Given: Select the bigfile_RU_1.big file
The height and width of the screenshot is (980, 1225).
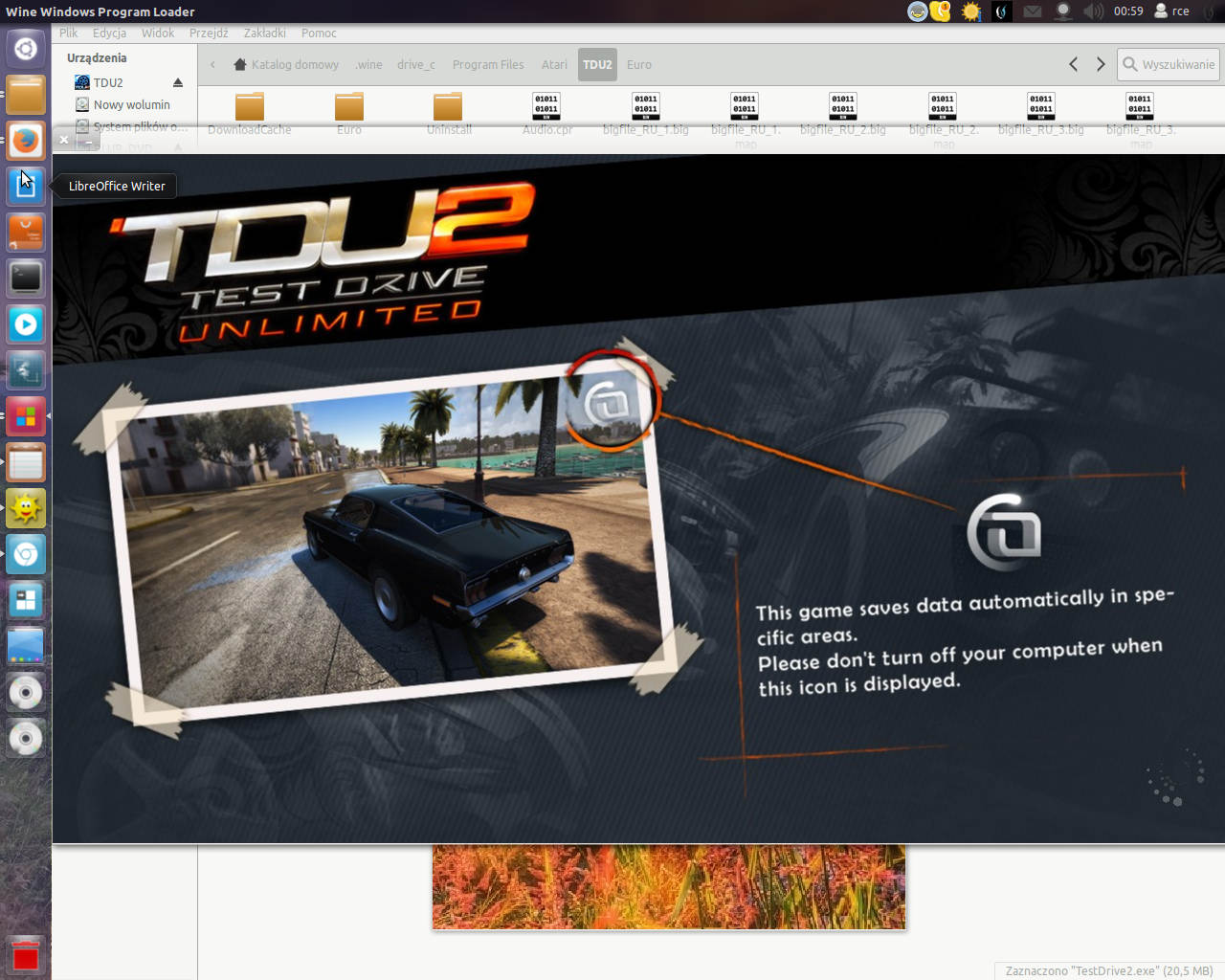Looking at the screenshot, I should [x=646, y=113].
